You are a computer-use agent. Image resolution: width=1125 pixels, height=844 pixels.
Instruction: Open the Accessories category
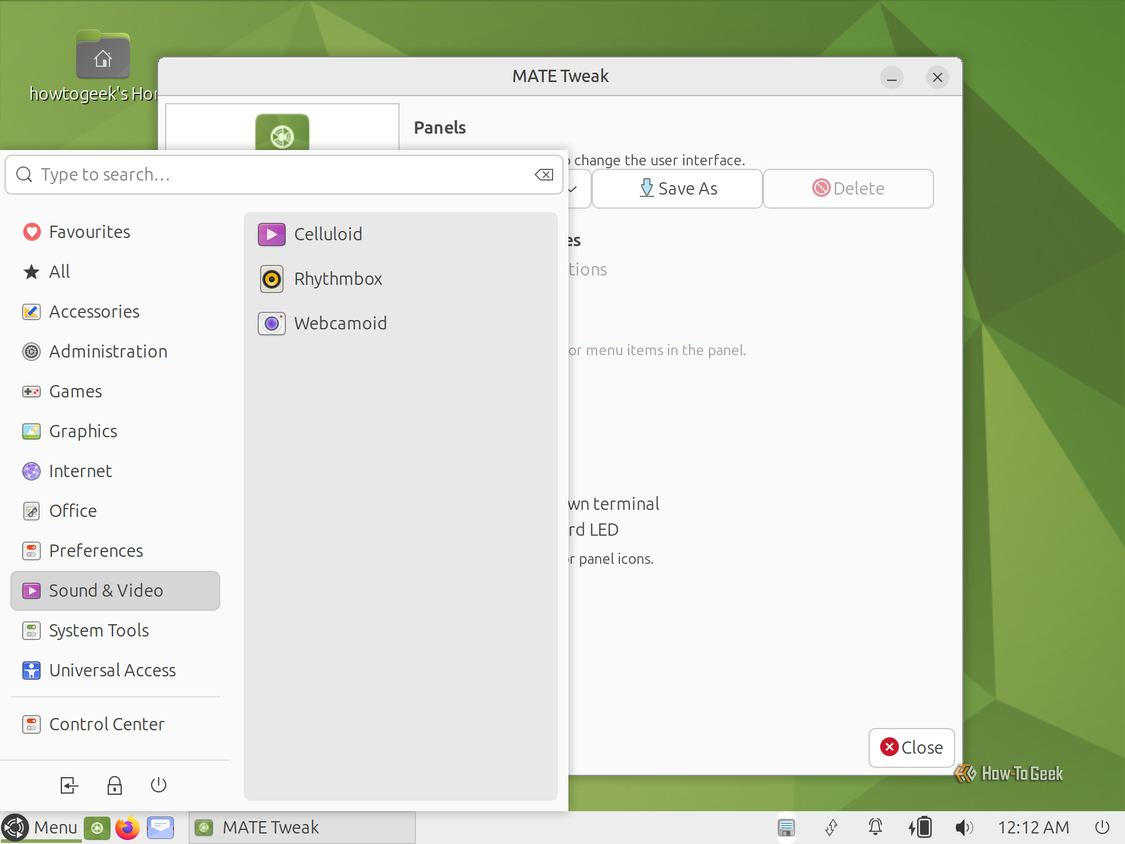(x=115, y=311)
